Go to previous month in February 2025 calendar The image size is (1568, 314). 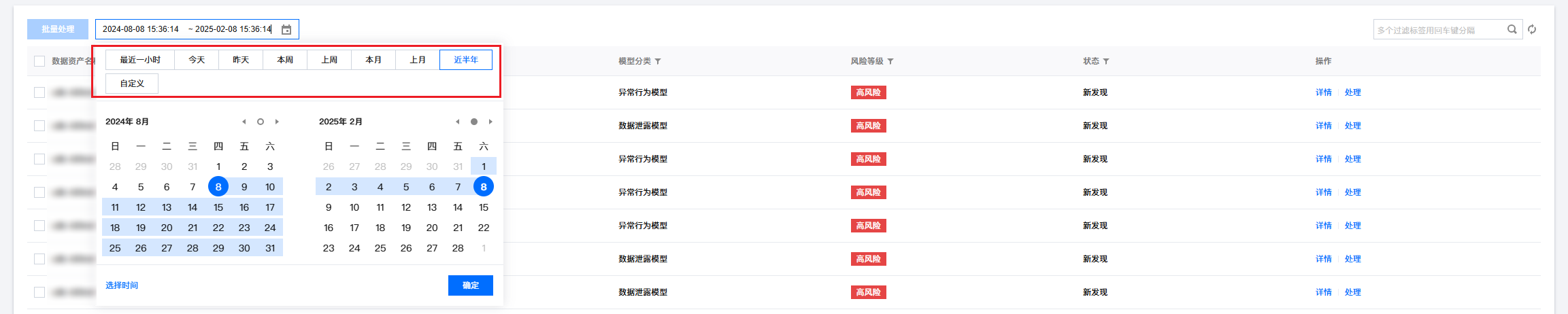pyautogui.click(x=457, y=122)
